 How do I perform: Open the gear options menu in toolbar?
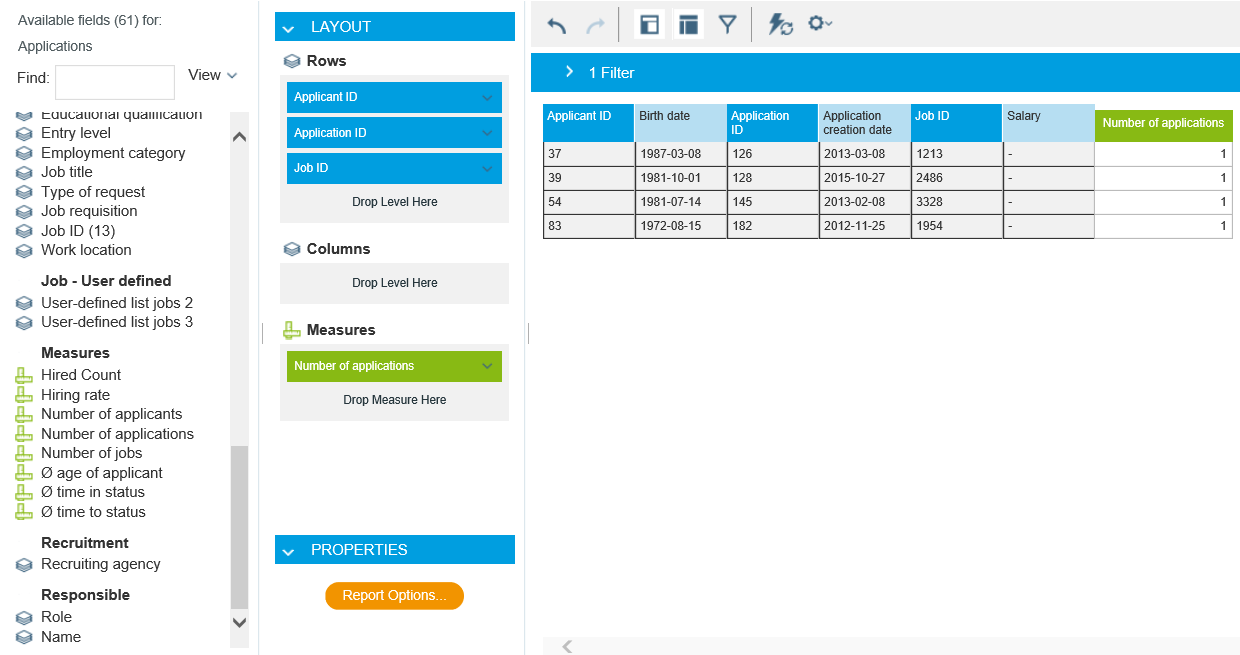[820, 24]
